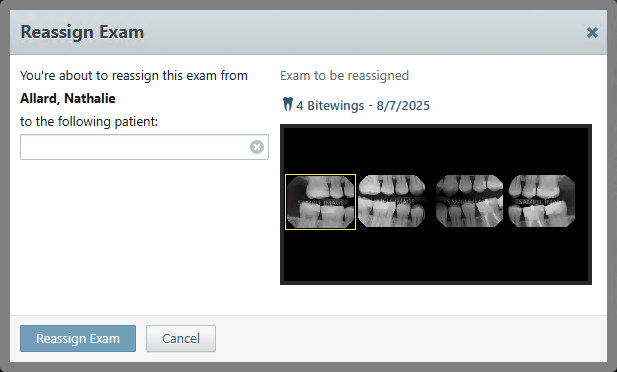The height and width of the screenshot is (372, 617).
Task: Click the black preview area above thumbnails
Action: (436, 150)
